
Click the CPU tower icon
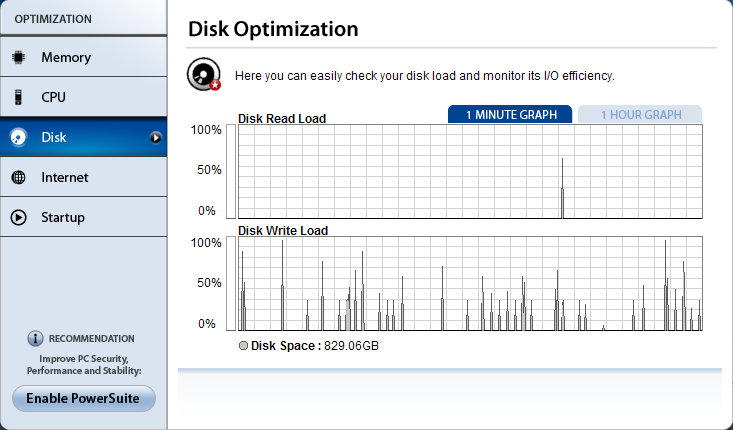[18, 97]
